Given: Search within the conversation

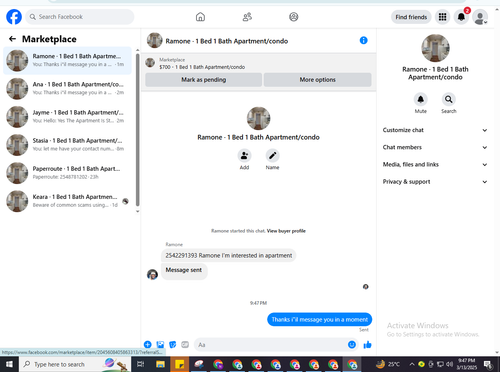Looking at the screenshot, I should (x=449, y=99).
